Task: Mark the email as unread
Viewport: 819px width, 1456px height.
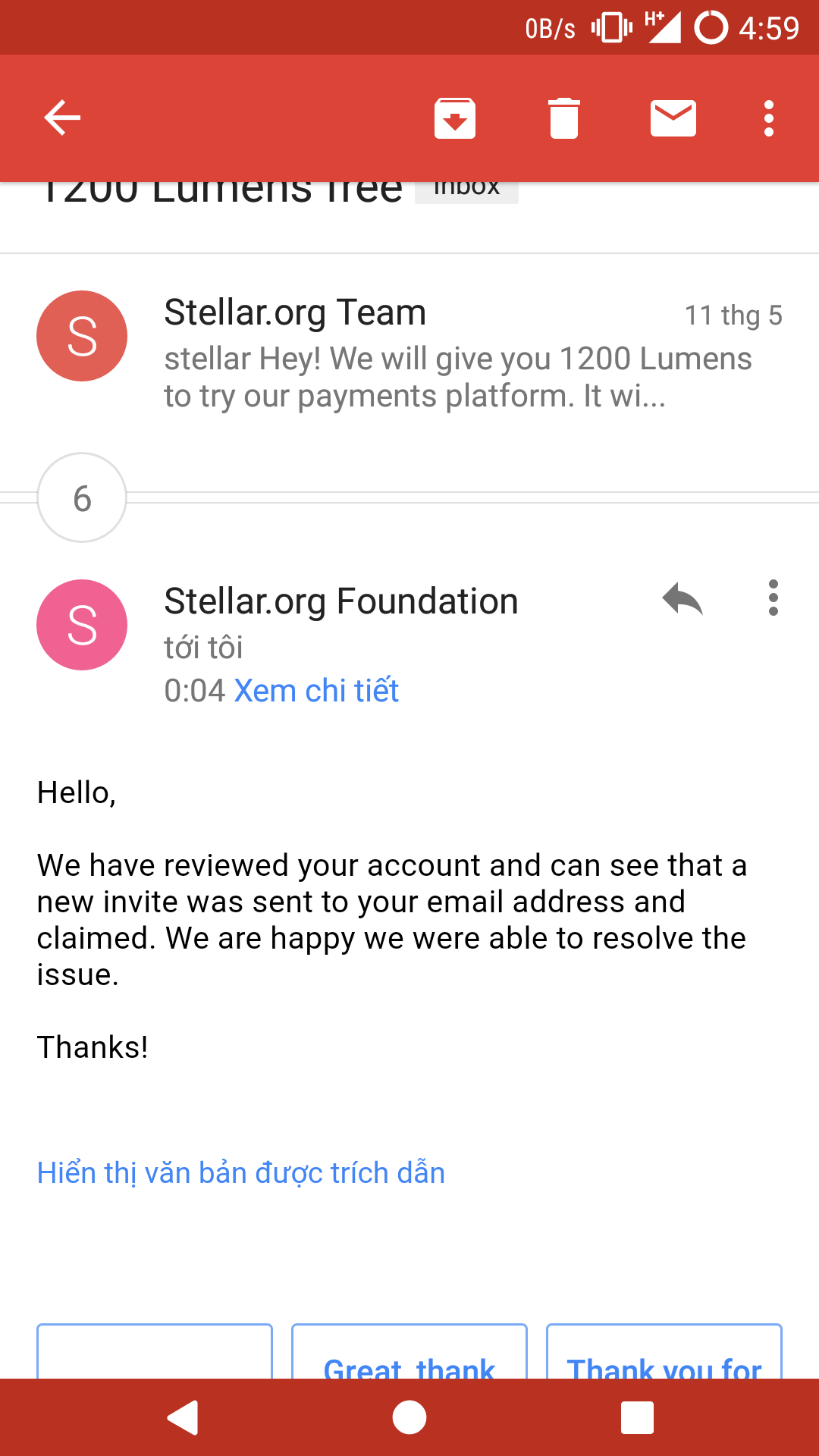Action: [673, 118]
